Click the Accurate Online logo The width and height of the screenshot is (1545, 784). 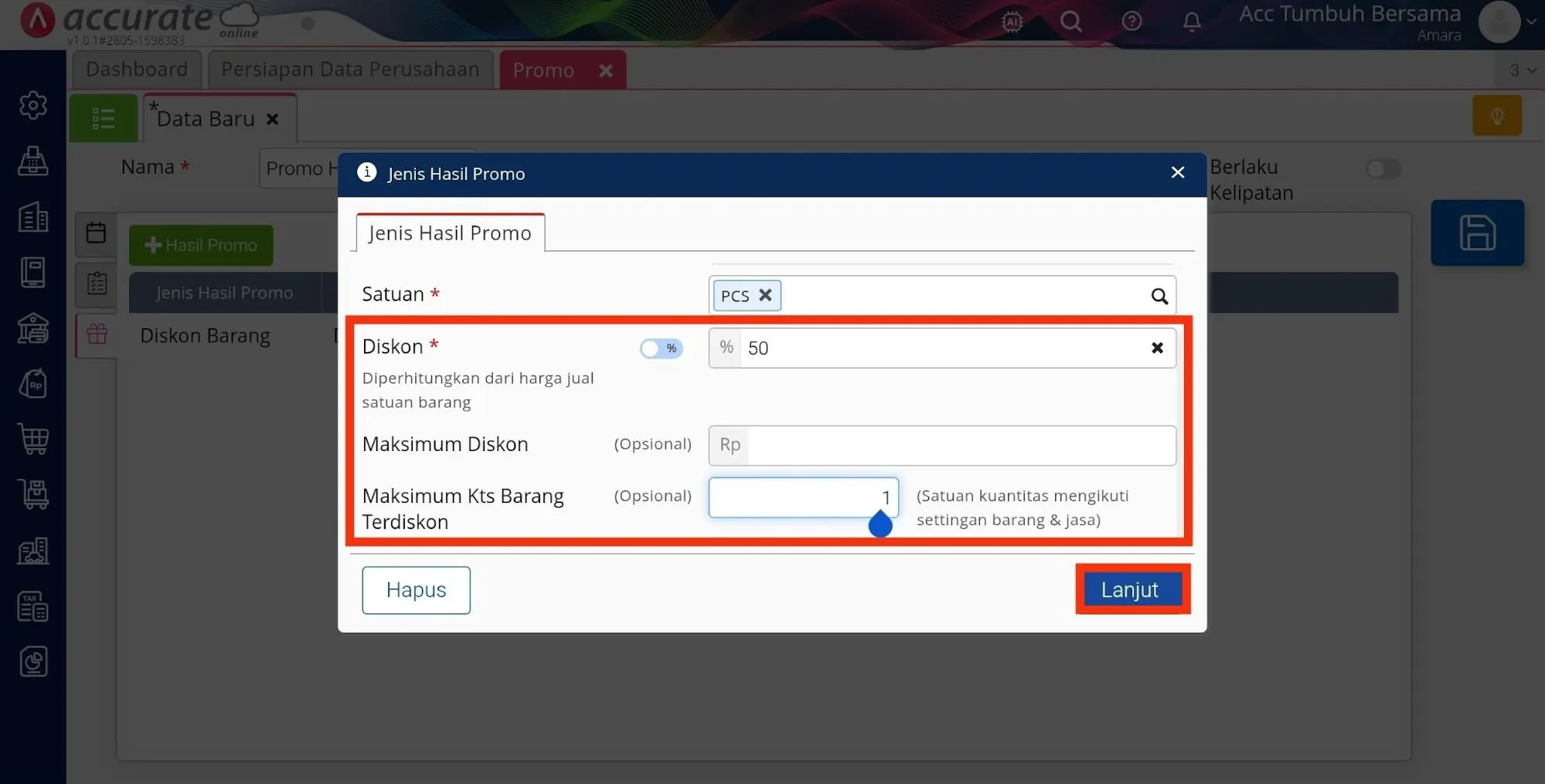coord(139,22)
